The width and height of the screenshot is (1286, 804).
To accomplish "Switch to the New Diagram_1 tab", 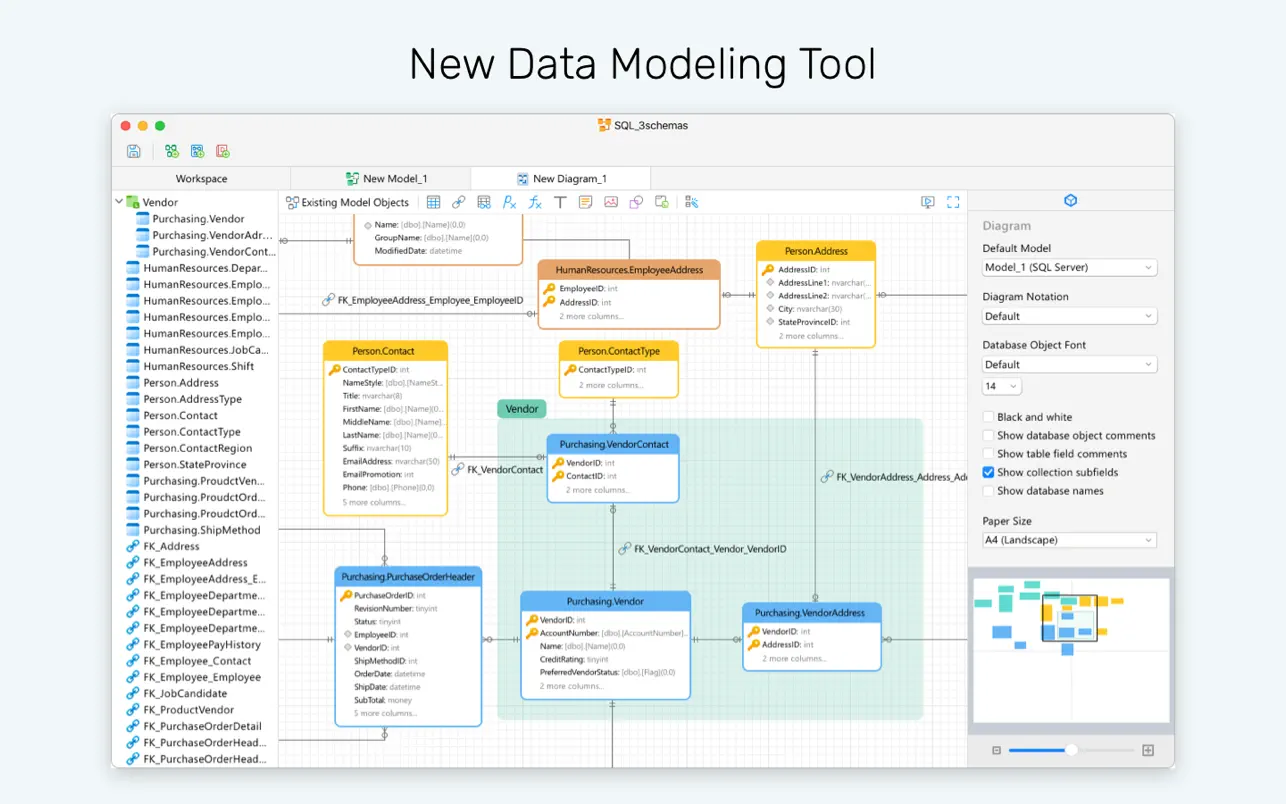I will (x=561, y=179).
